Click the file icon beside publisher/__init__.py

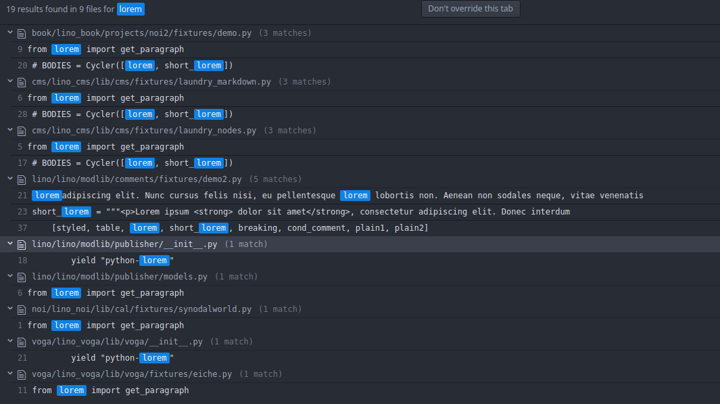pos(21,245)
